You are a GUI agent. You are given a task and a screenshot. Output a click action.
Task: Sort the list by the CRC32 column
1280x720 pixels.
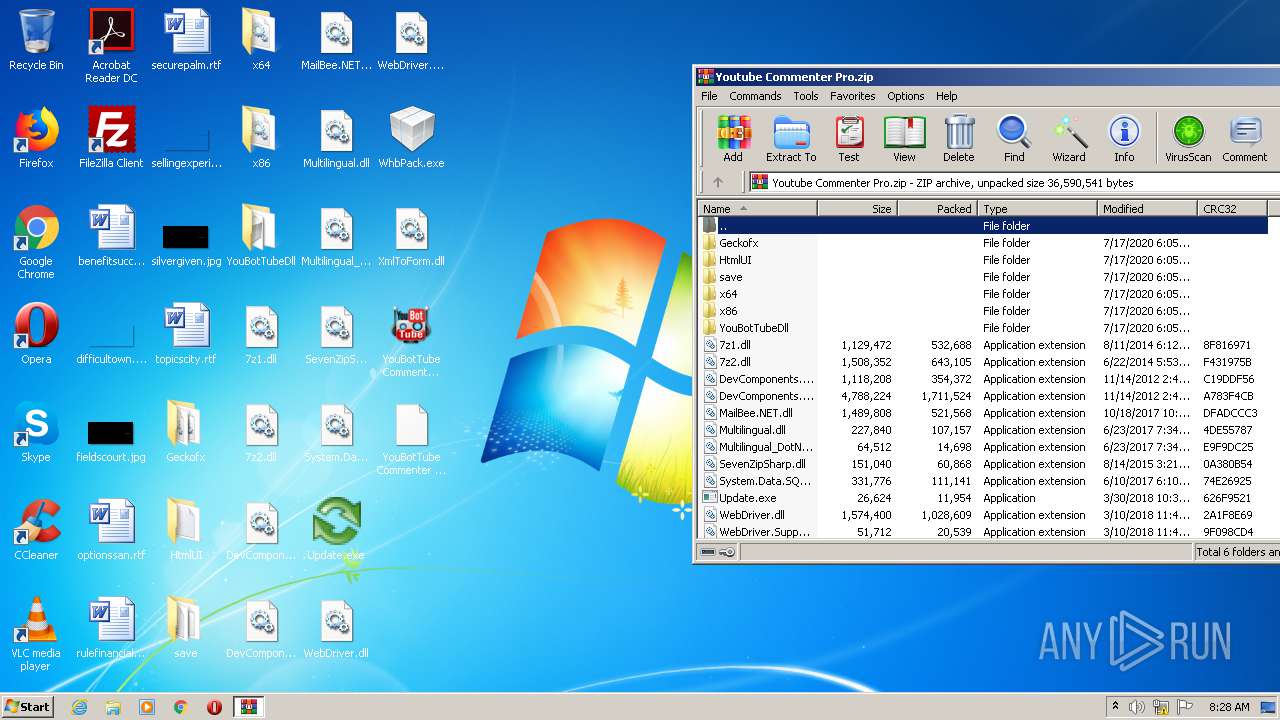1232,208
